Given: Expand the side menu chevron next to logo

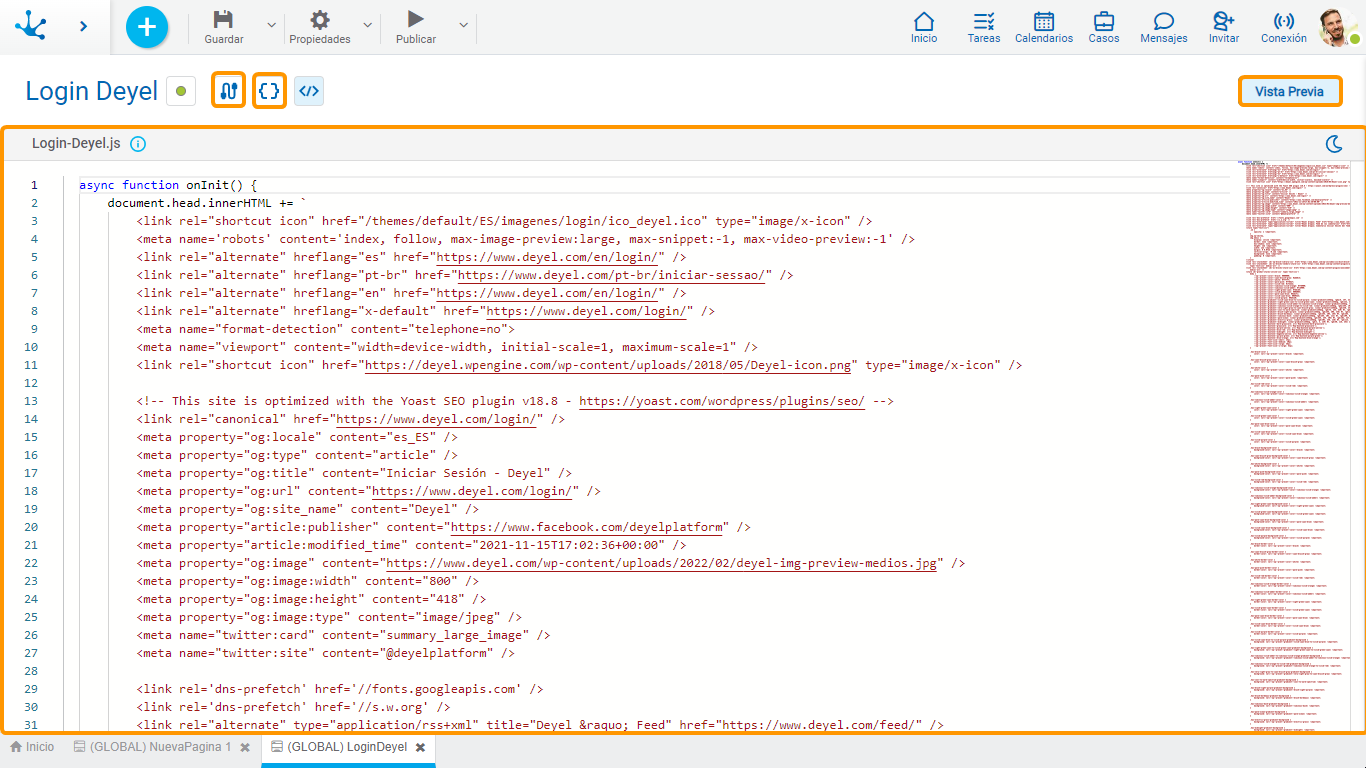Looking at the screenshot, I should pos(84,26).
